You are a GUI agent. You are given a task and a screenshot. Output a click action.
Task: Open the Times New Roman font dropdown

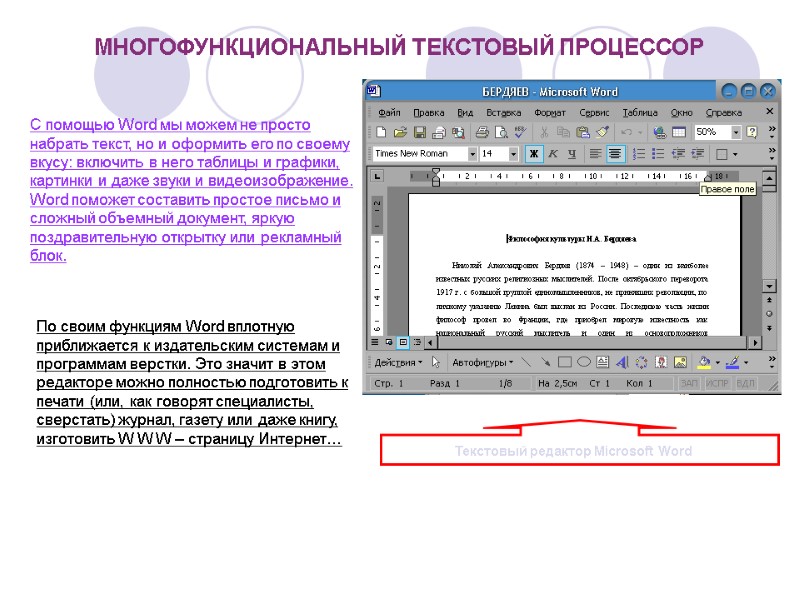tap(472, 154)
